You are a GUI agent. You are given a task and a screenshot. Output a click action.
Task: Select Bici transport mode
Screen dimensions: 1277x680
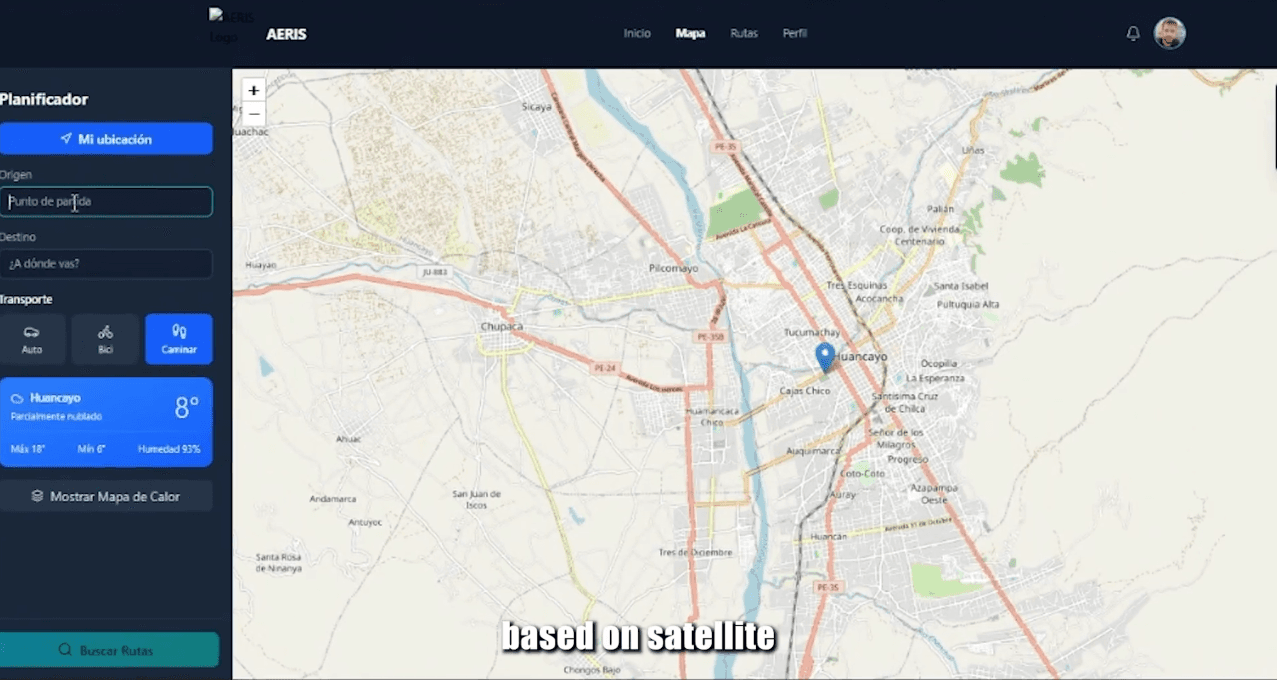(105, 339)
